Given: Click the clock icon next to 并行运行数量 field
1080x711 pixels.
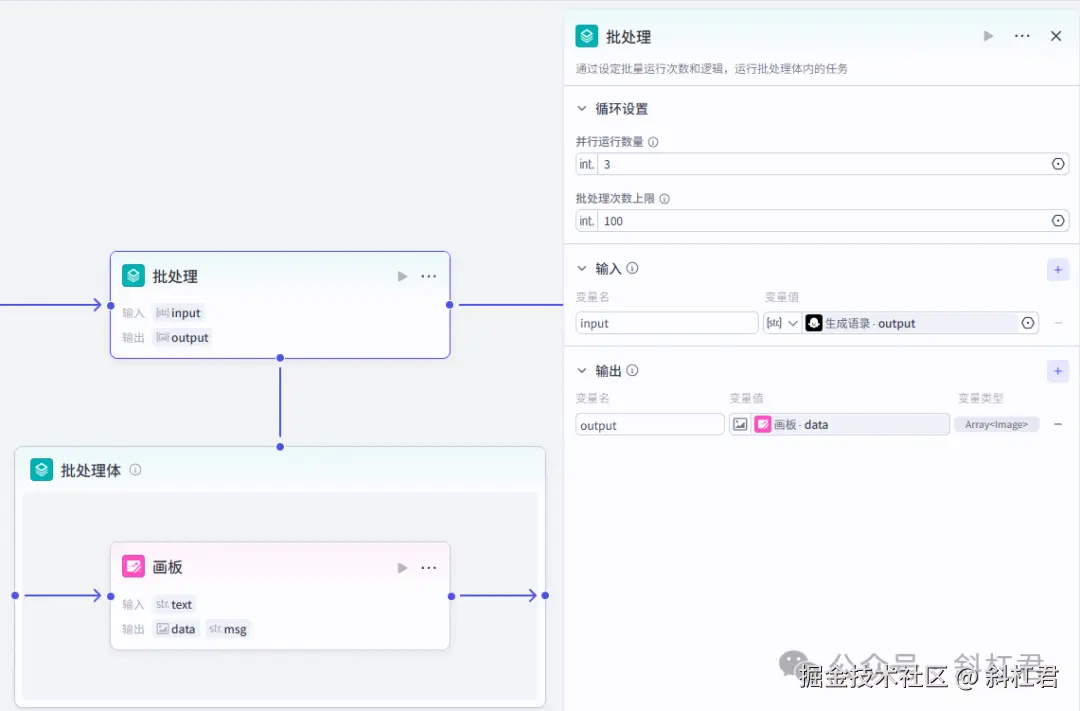Looking at the screenshot, I should pos(1056,163).
